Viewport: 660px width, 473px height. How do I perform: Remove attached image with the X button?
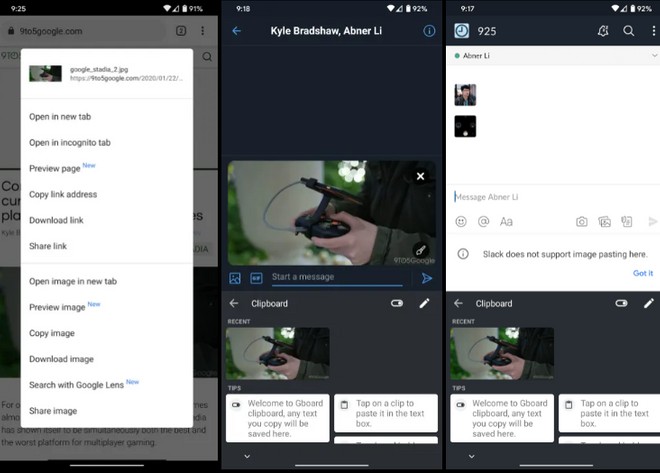point(420,176)
